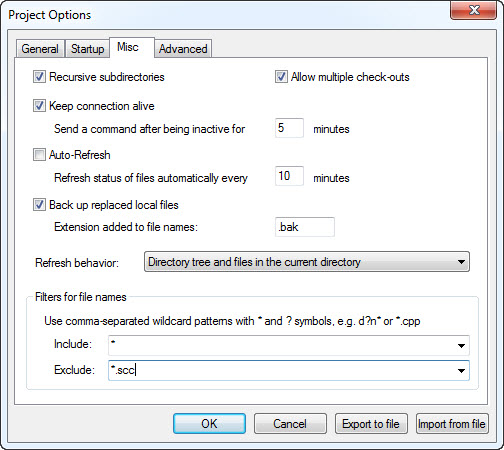Disable Keep connection alive option
This screenshot has height=450, width=504.
coord(39,106)
